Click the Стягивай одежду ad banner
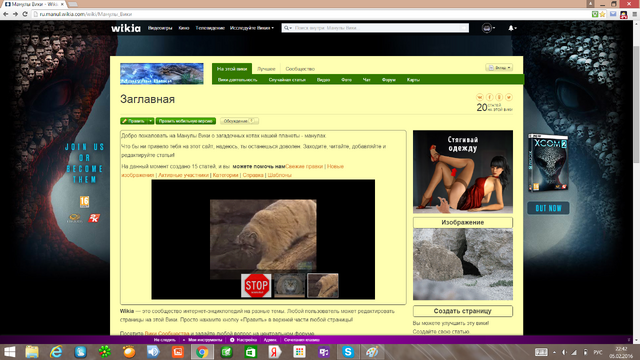Viewport: 640px width, 360px height. tap(463, 172)
